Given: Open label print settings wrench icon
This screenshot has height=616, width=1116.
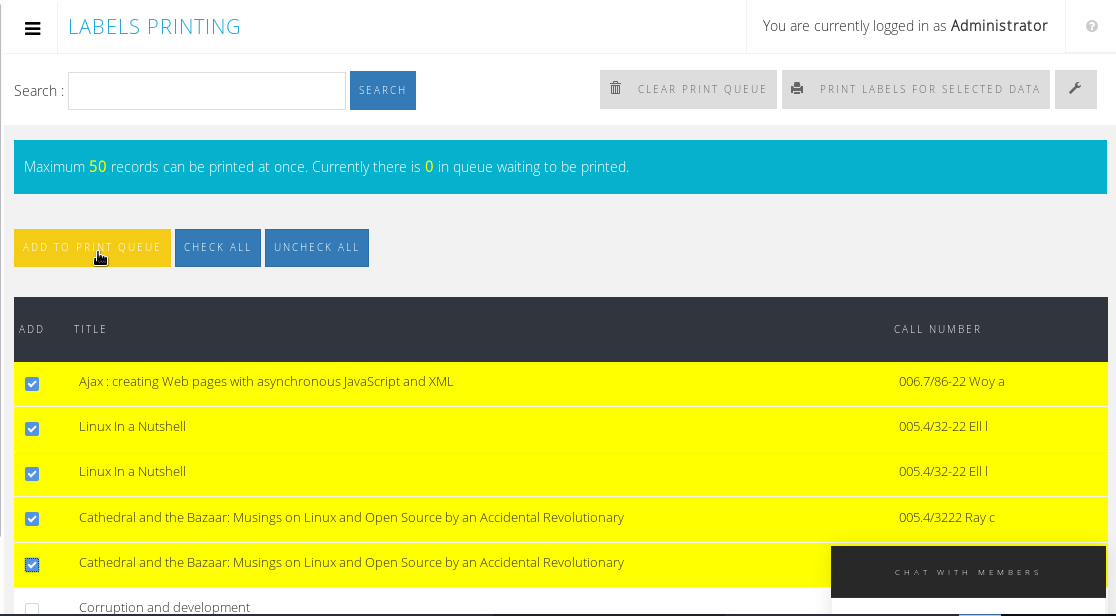Looking at the screenshot, I should tap(1075, 89).
